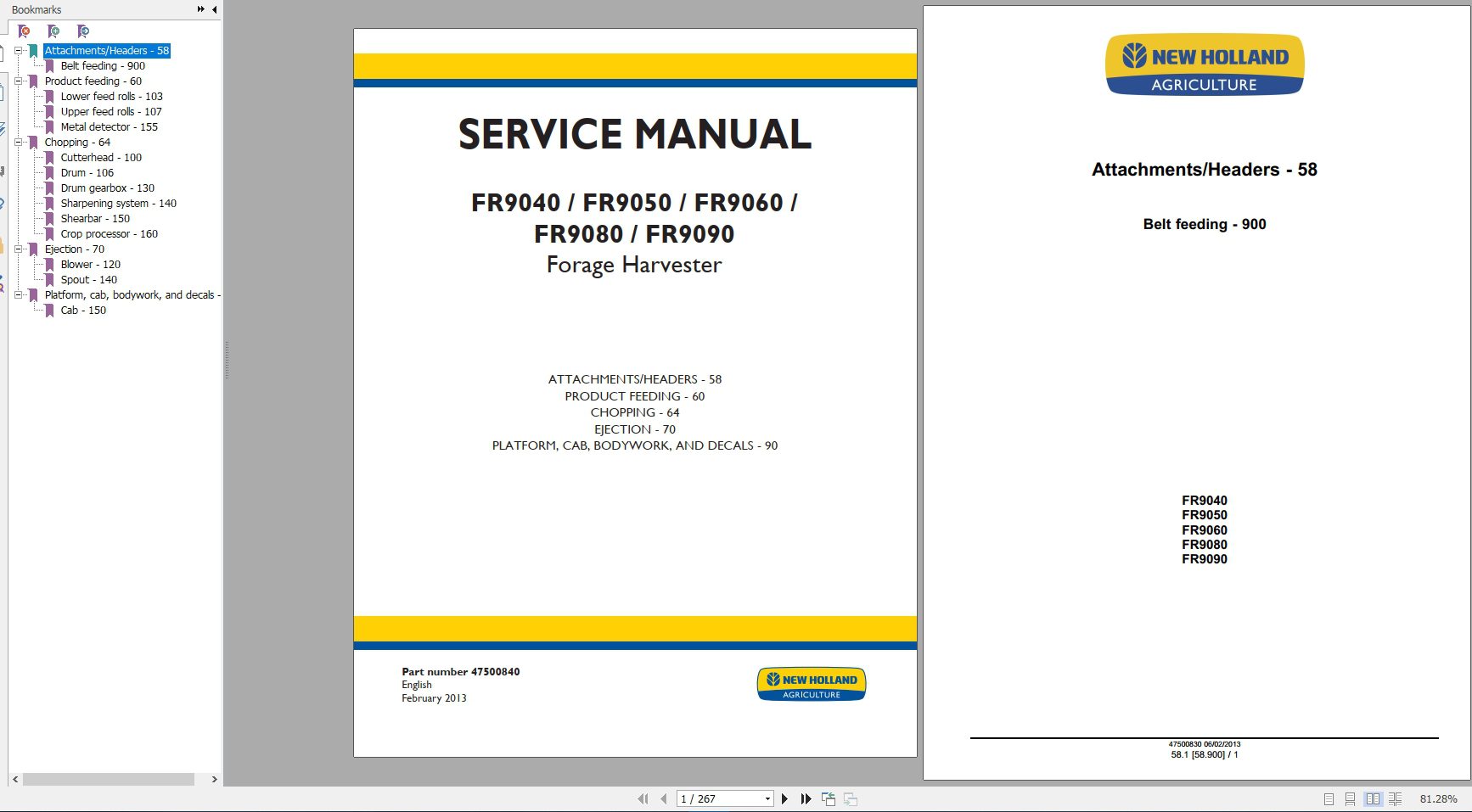Click the purple bookmark icon beside Spout - 140

[49, 280]
